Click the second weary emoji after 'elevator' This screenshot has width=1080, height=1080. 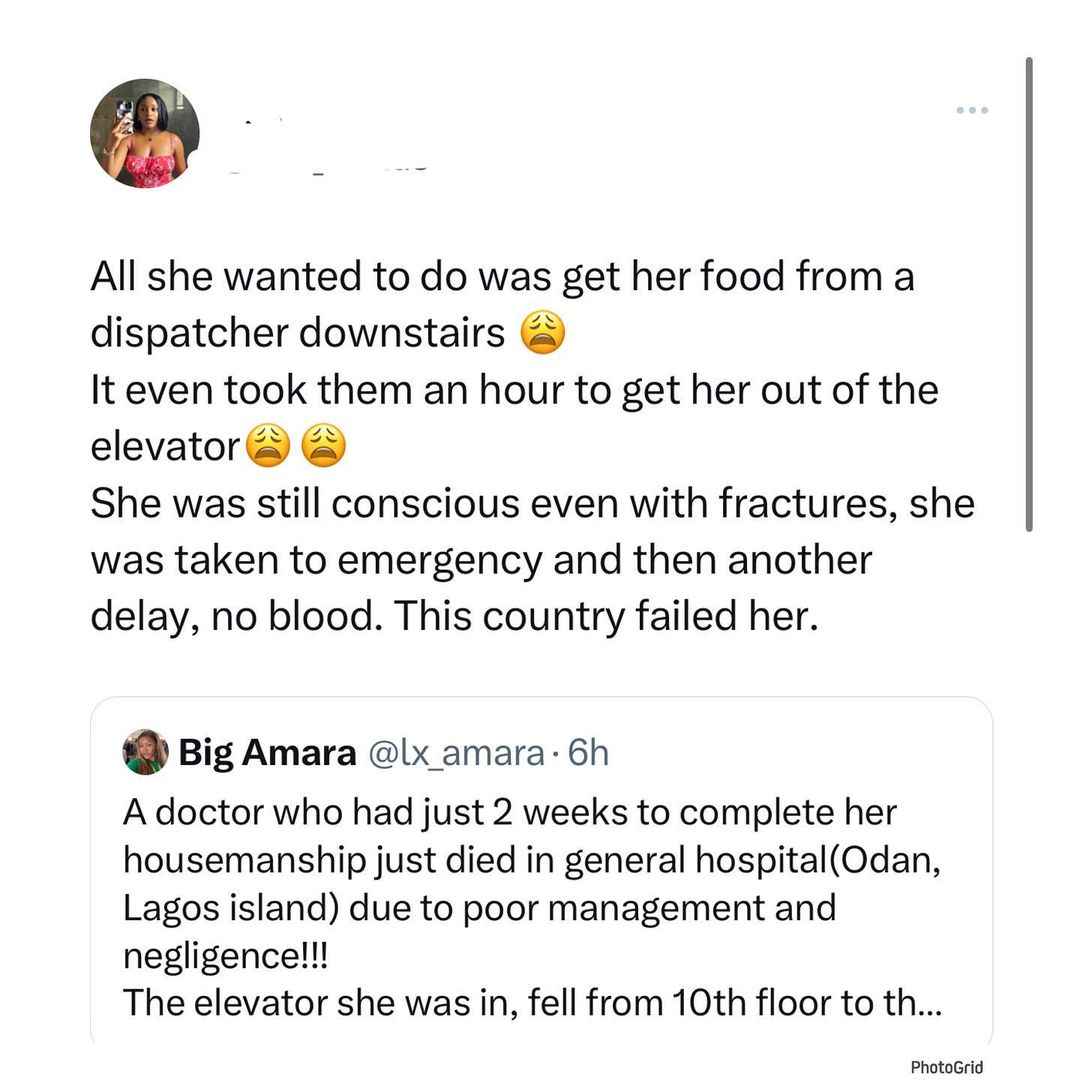pos(324,446)
